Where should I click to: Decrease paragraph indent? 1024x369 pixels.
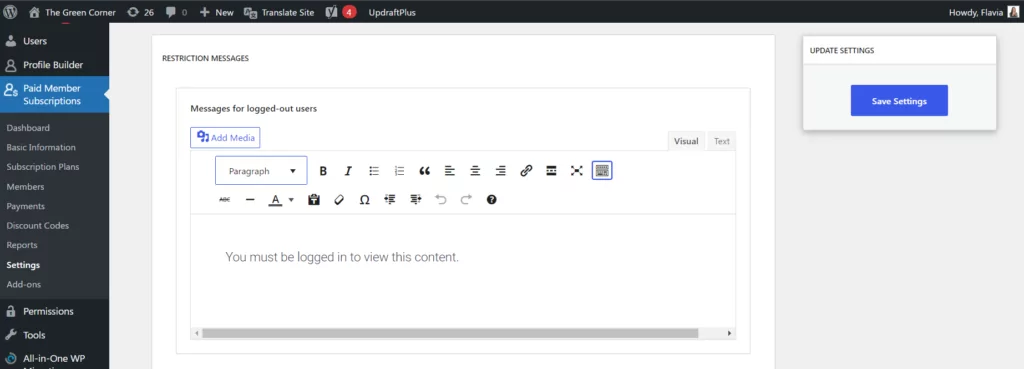(x=390, y=199)
